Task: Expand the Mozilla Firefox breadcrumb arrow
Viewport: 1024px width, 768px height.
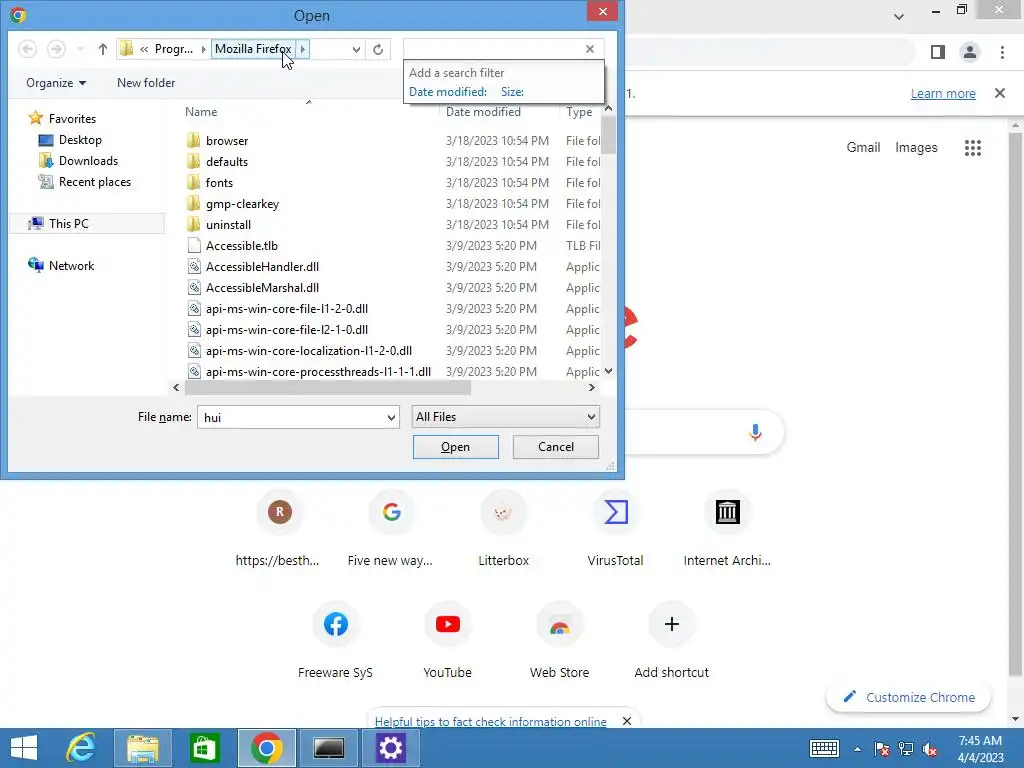Action: [302, 49]
